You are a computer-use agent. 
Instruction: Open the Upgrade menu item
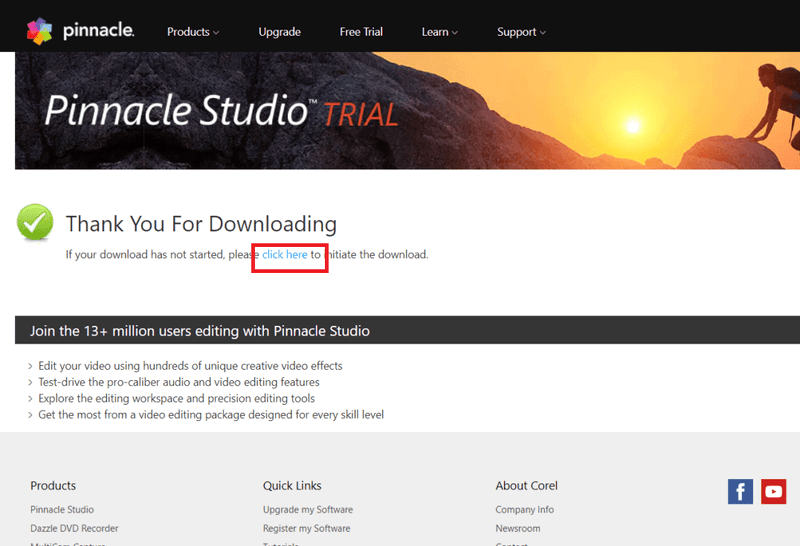pyautogui.click(x=280, y=32)
